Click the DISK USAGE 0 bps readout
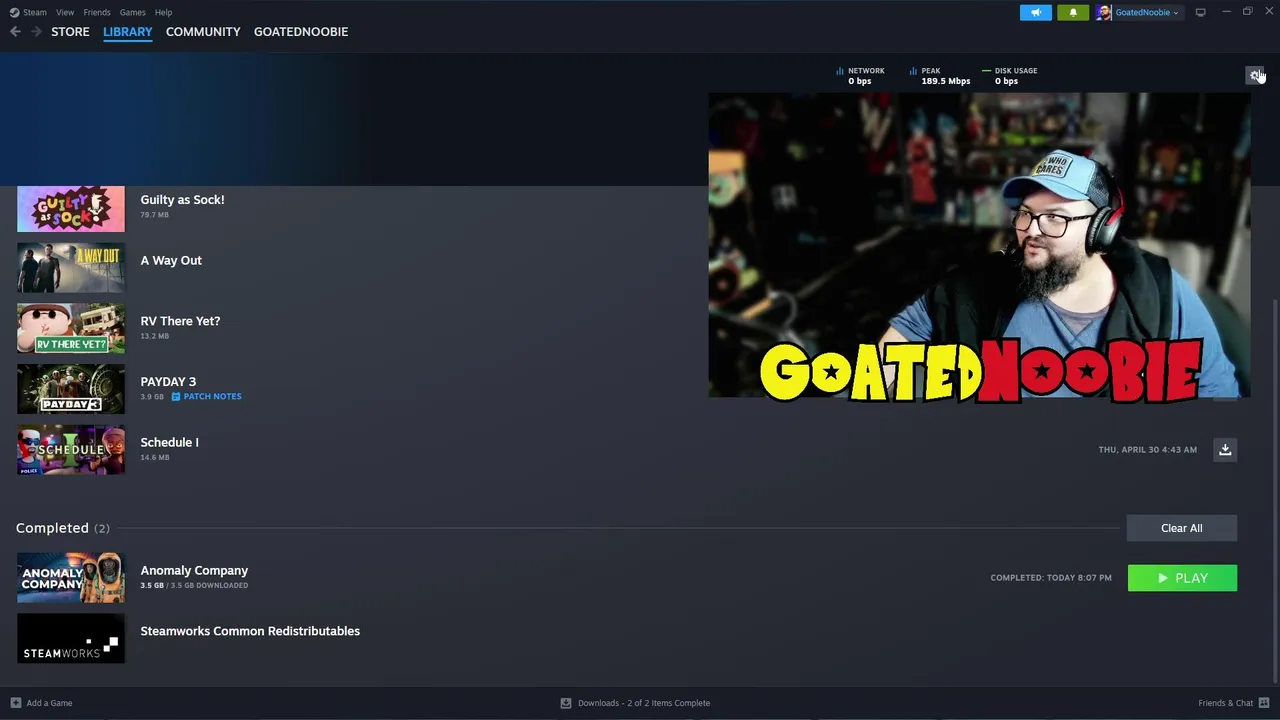This screenshot has width=1280, height=720. click(x=1009, y=76)
